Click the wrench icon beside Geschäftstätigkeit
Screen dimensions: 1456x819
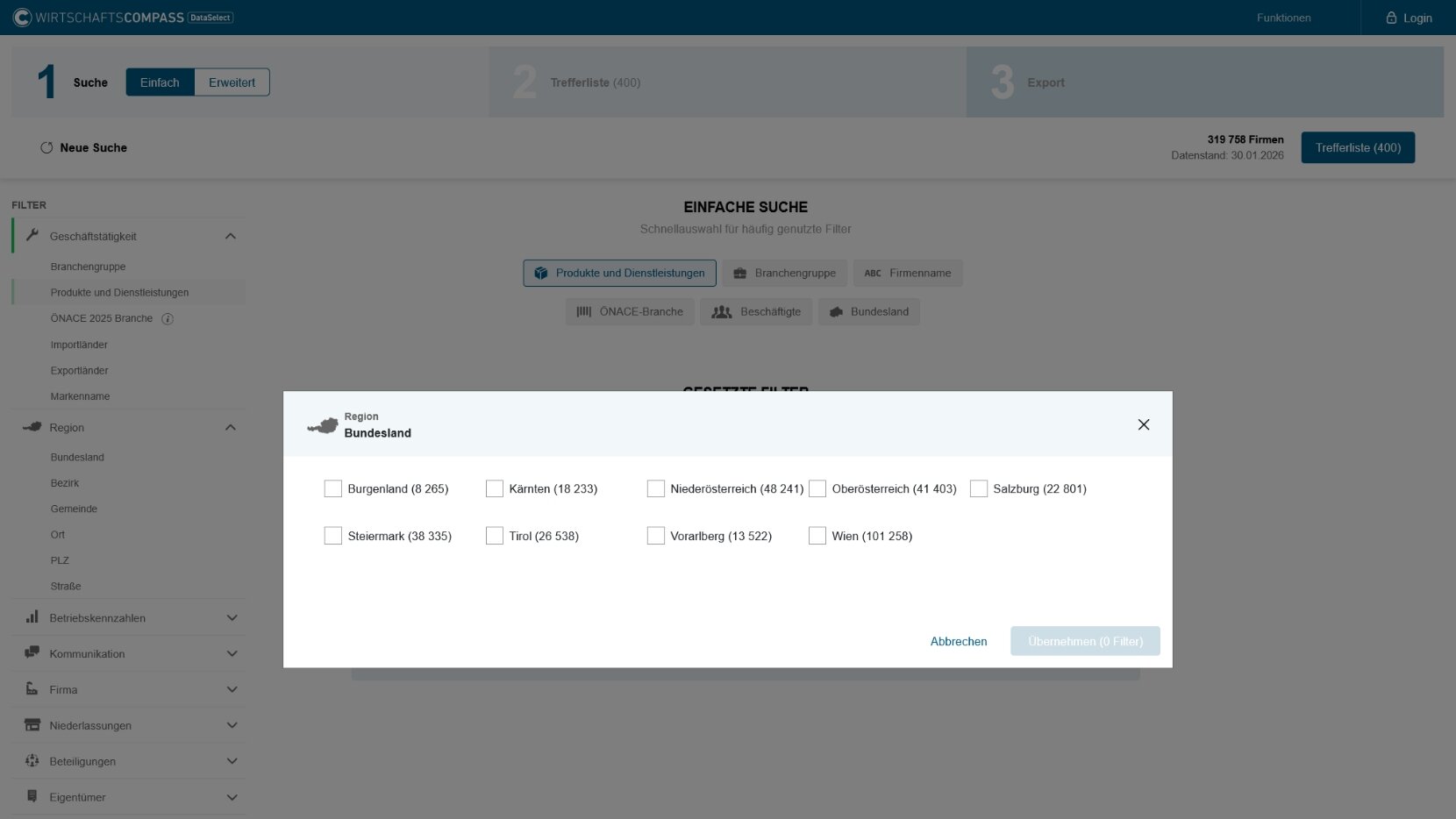[32, 235]
